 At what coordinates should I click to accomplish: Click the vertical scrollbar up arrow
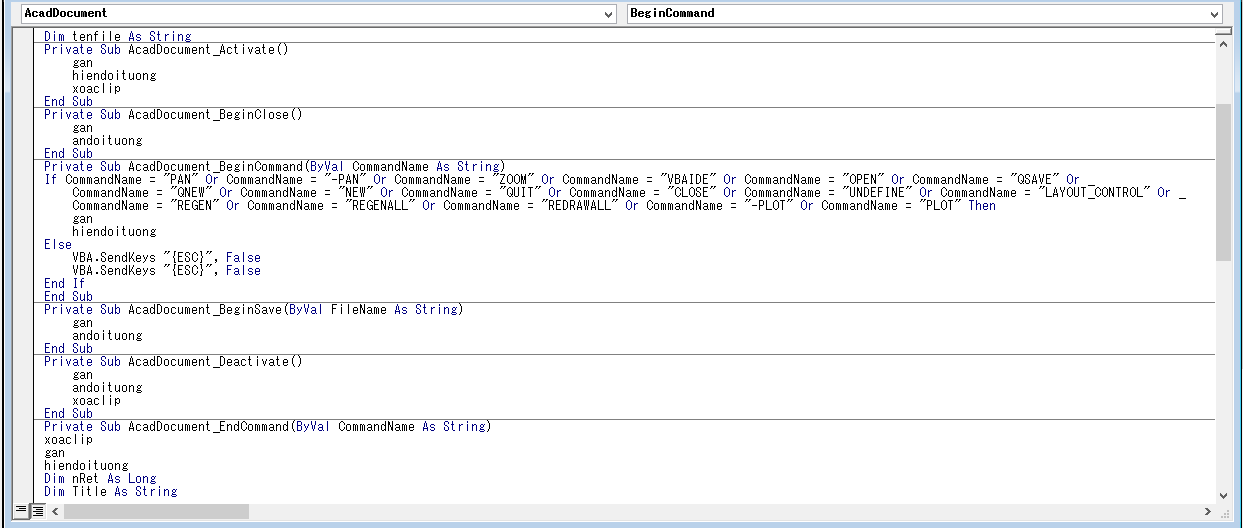(1223, 47)
